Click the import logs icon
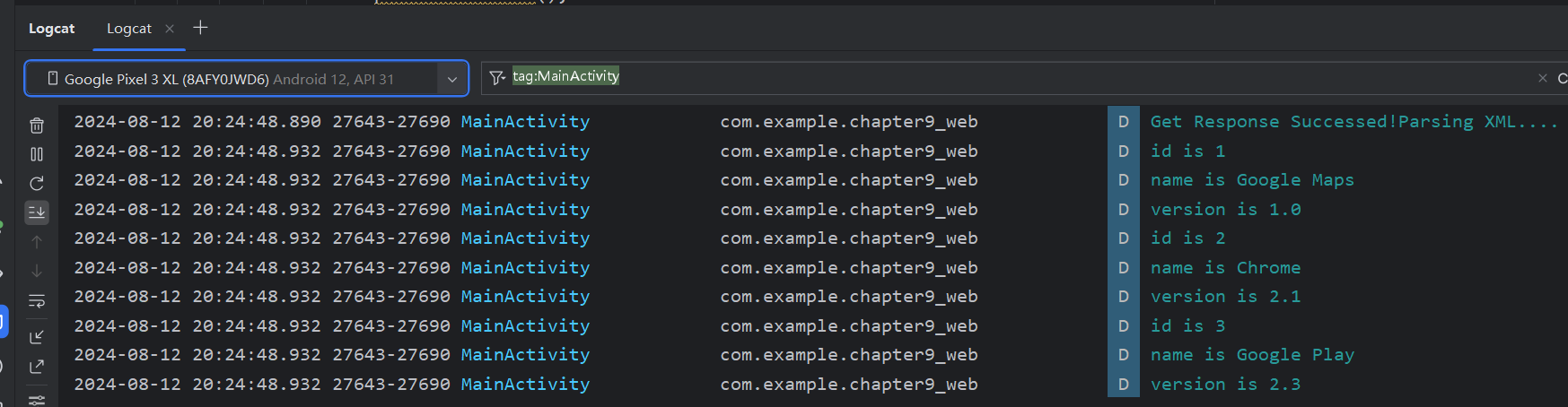This screenshot has width=1568, height=407. (x=37, y=337)
